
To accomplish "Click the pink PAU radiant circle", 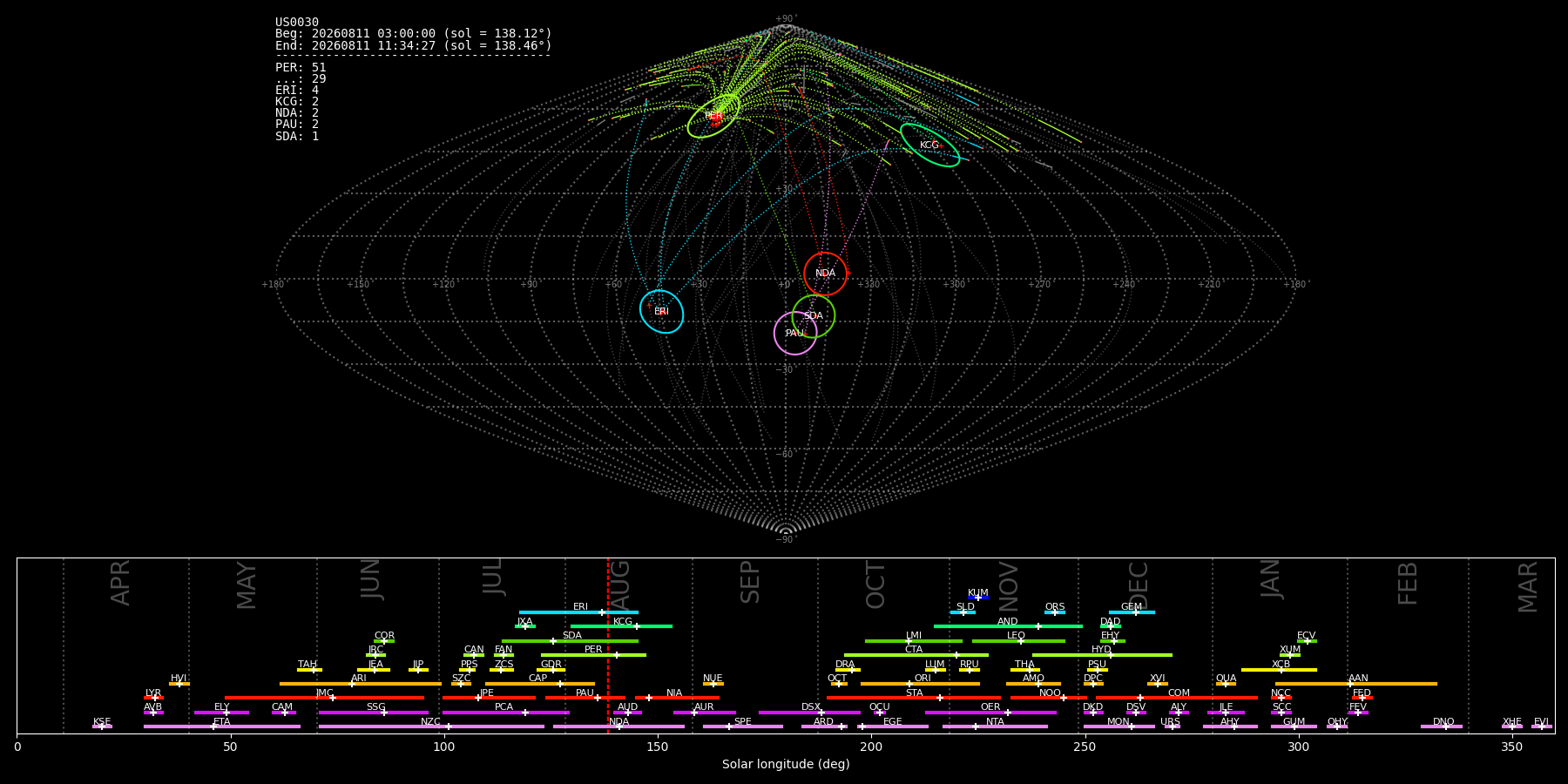I will pyautogui.click(x=795, y=333).
